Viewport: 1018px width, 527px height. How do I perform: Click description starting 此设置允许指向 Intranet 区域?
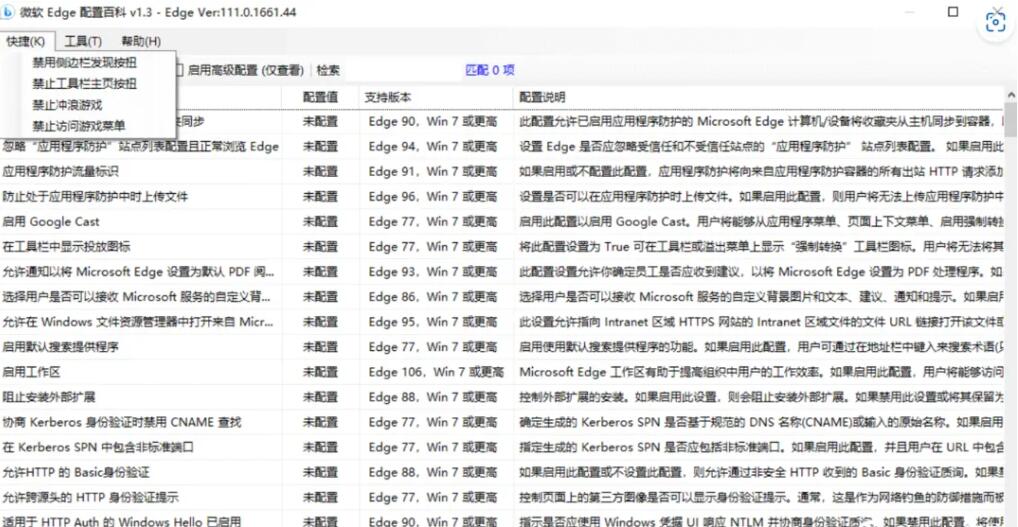[762, 322]
